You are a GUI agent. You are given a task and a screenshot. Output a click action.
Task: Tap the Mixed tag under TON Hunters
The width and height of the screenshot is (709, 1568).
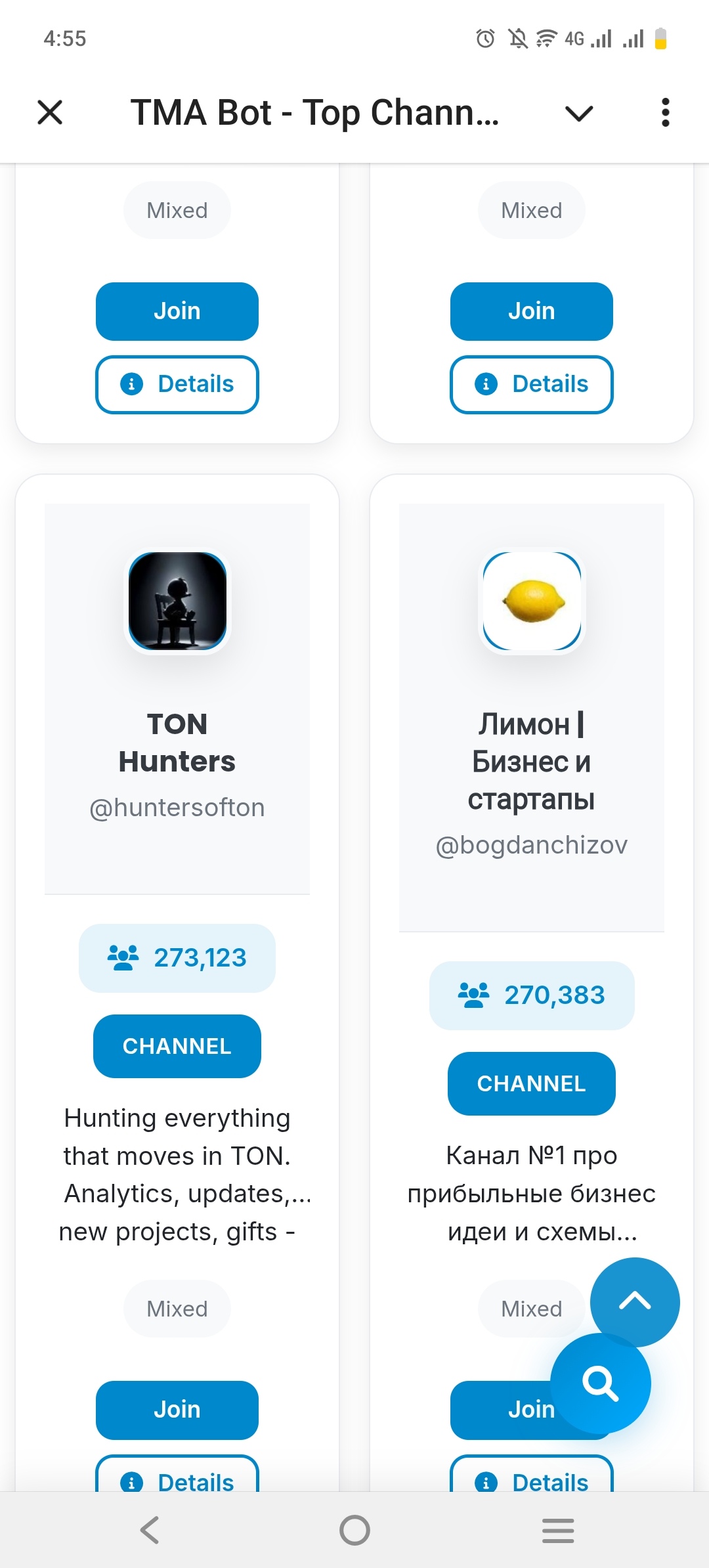(177, 1309)
